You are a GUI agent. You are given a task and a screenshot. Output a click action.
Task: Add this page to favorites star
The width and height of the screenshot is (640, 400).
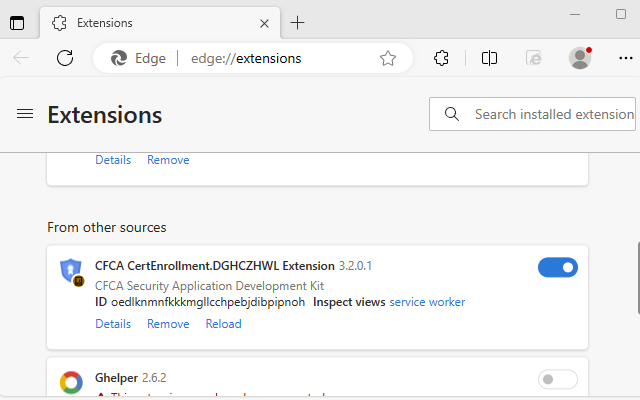[388, 58]
